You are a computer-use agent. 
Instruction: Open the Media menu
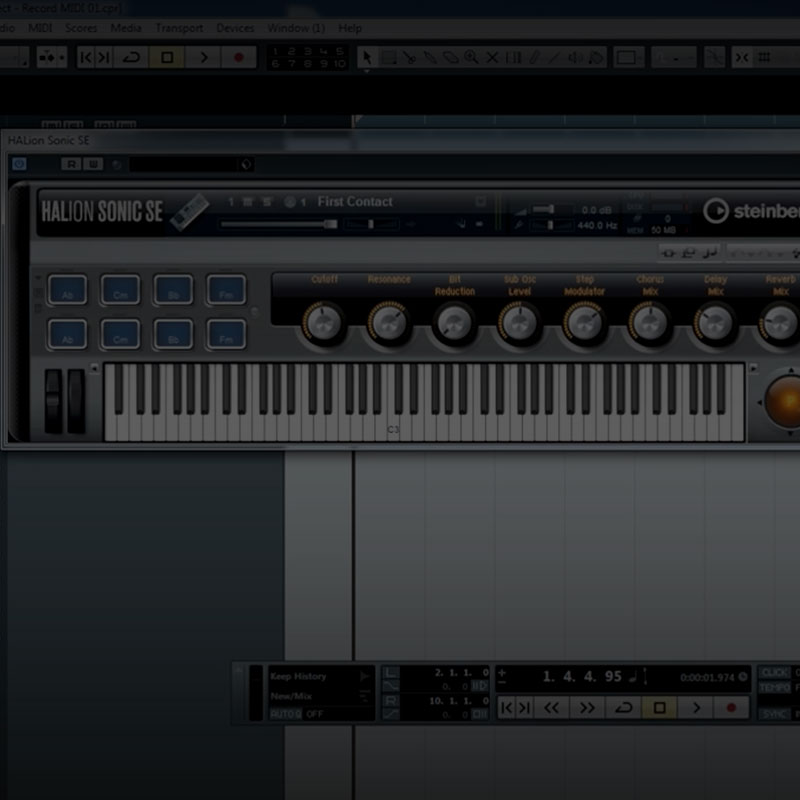point(126,28)
